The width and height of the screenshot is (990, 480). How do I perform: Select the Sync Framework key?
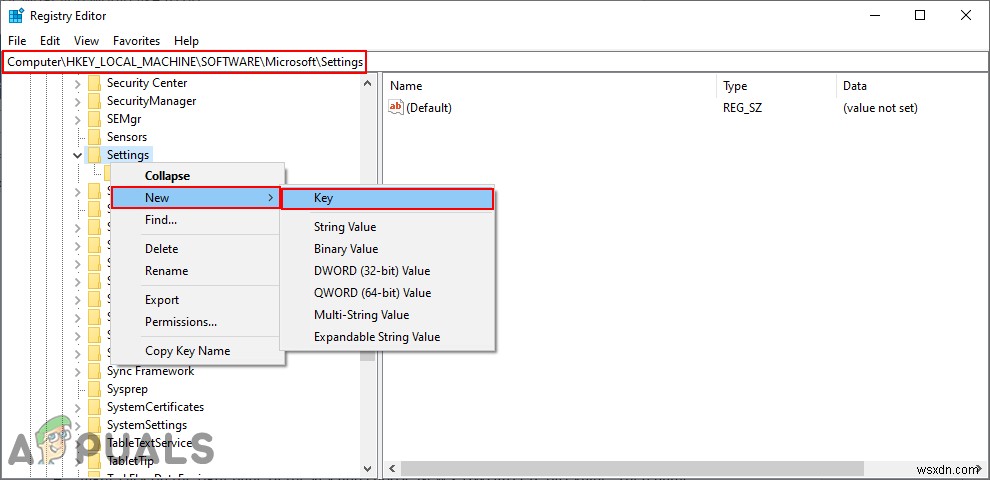[x=150, y=371]
